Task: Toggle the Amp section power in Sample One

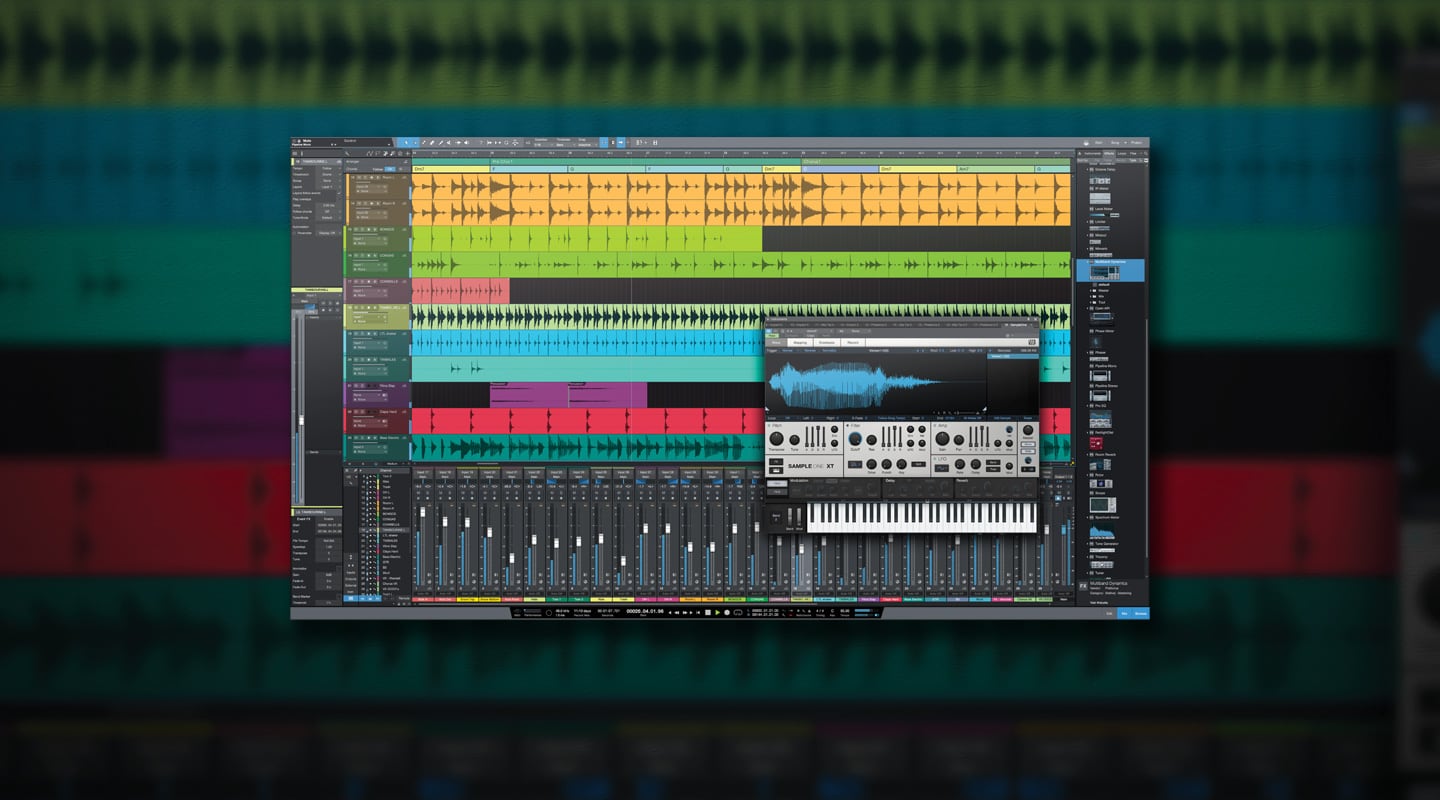Action: tap(935, 425)
